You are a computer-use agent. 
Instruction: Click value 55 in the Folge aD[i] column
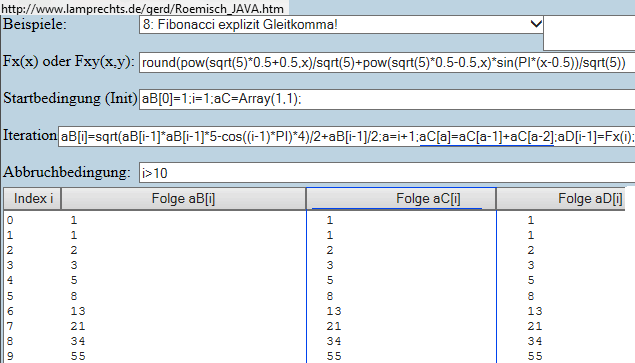click(x=535, y=356)
